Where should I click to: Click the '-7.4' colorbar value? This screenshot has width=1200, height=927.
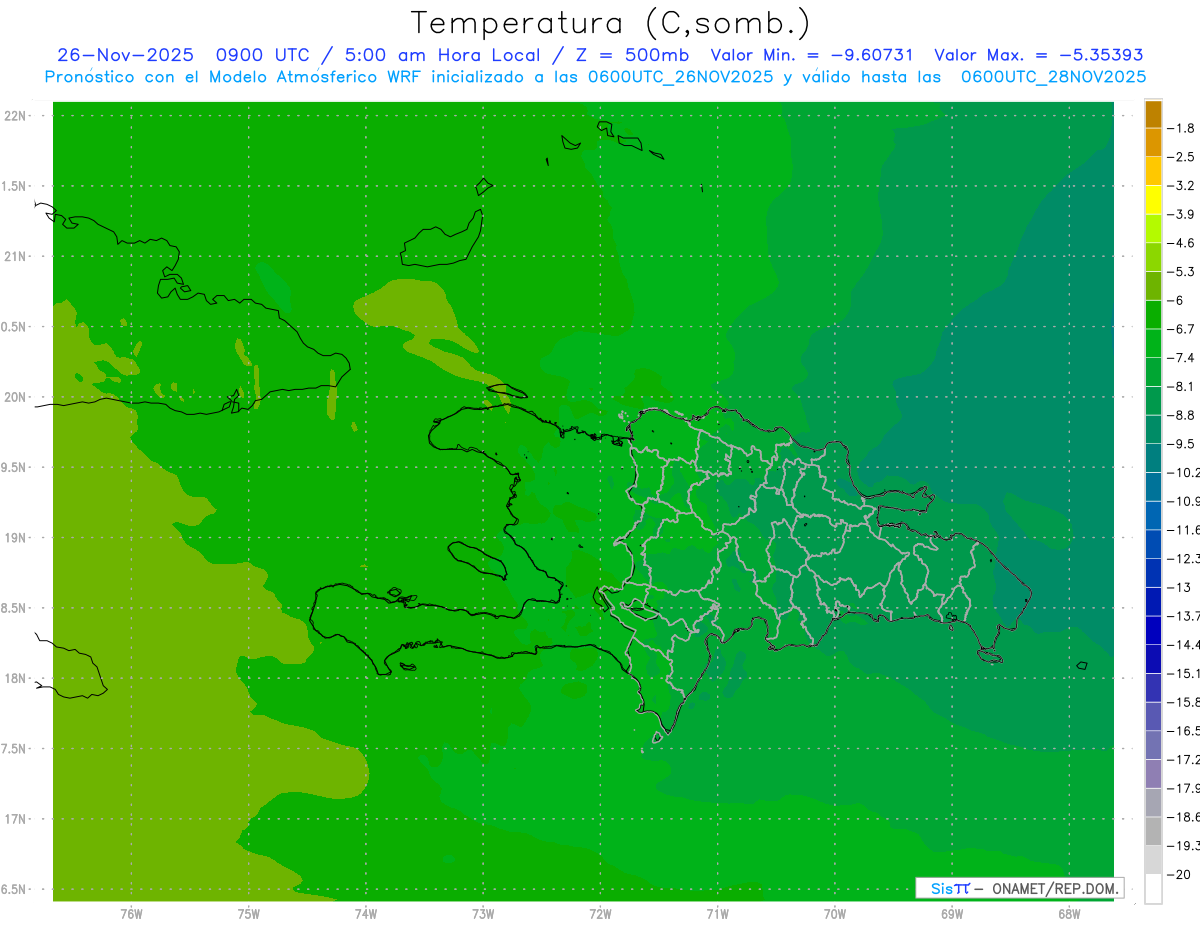point(1183,357)
